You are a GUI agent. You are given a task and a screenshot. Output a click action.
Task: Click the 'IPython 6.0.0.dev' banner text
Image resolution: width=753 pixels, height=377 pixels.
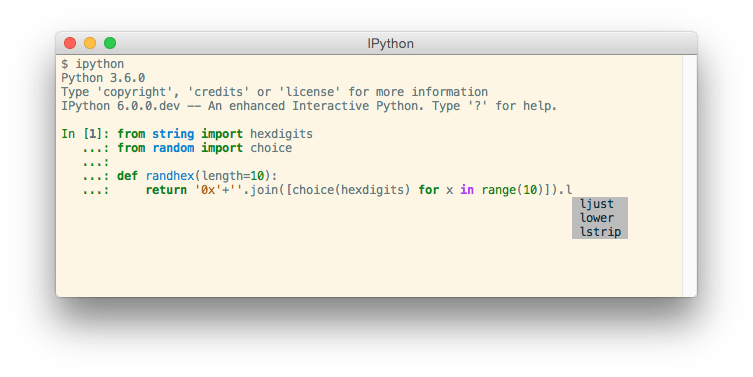click(x=121, y=106)
